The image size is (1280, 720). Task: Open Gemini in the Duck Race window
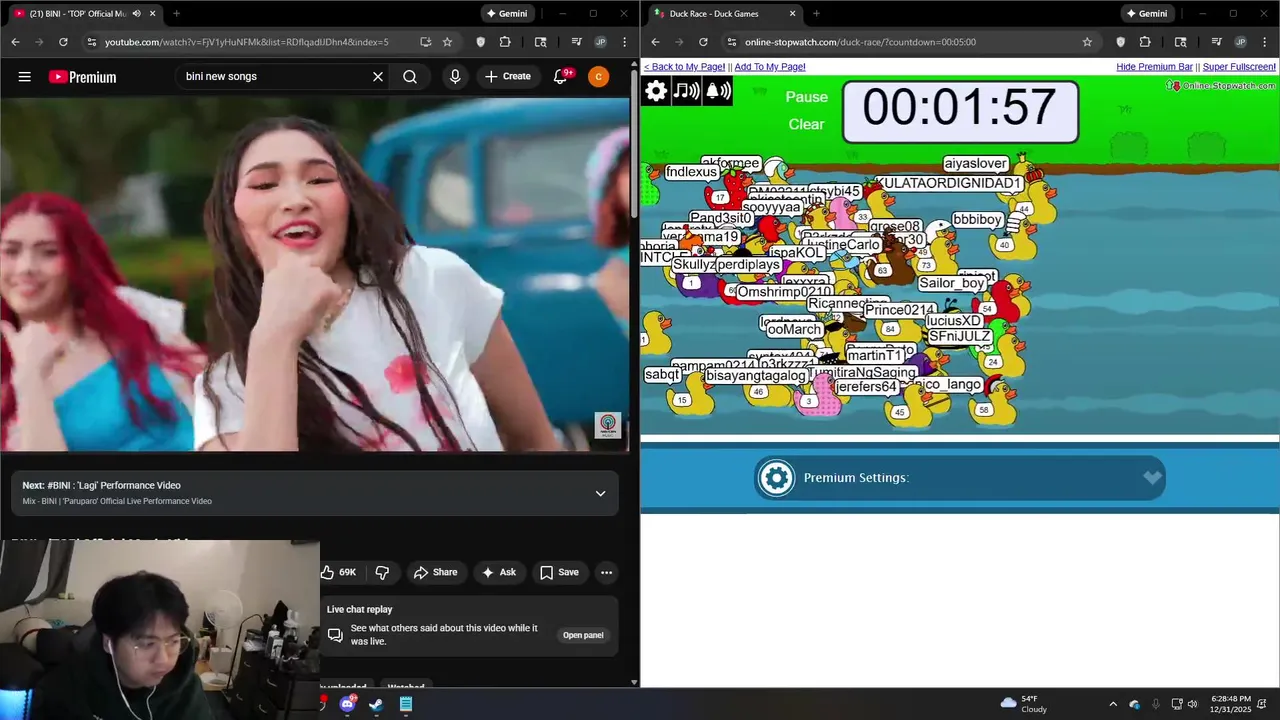click(1146, 14)
